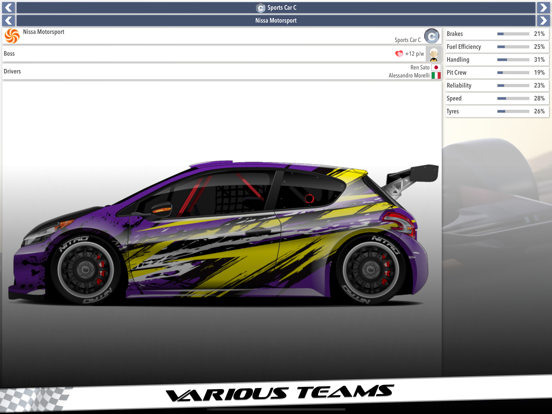Click the Boss row label
Screen dimensions: 552x414
click(x=9, y=54)
